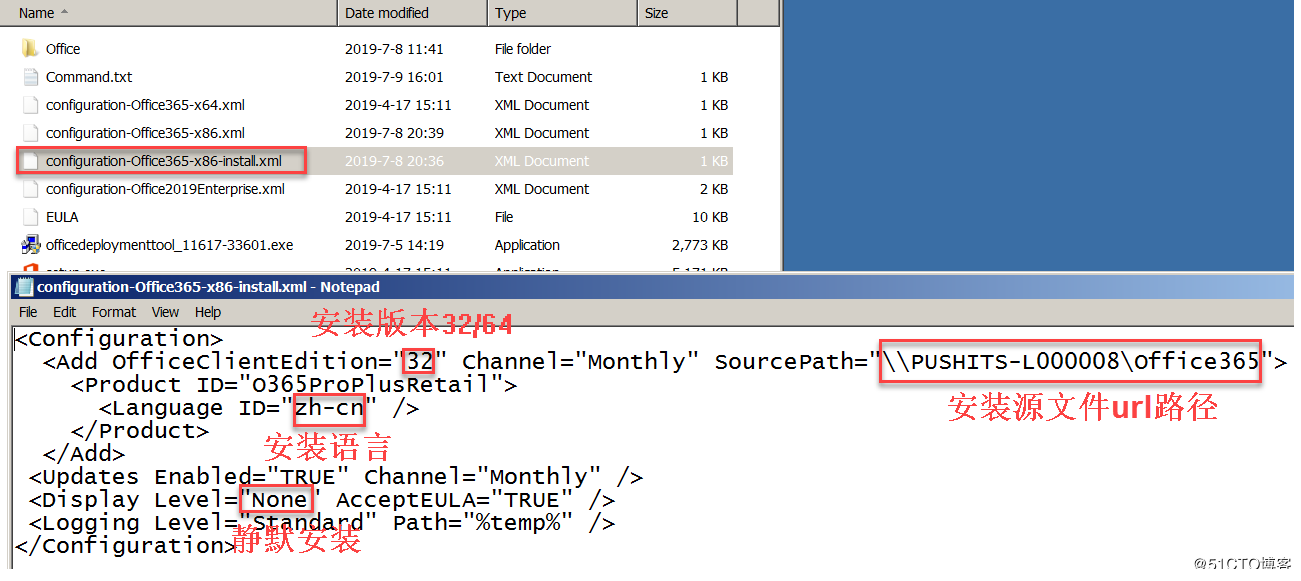Click the configuration-Office365-x86.xml file icon
1301x581 pixels.
[x=30, y=133]
